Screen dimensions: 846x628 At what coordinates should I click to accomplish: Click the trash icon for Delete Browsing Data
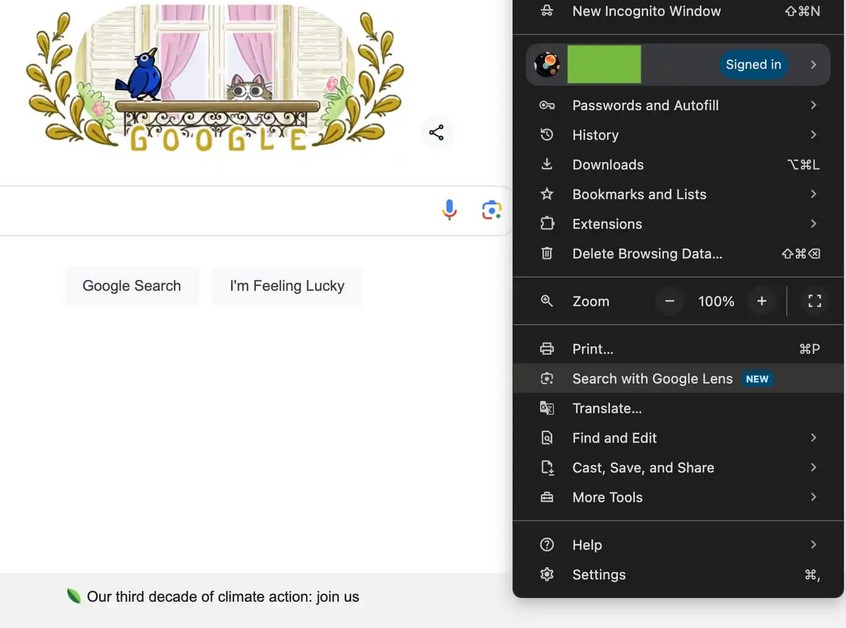coord(547,253)
